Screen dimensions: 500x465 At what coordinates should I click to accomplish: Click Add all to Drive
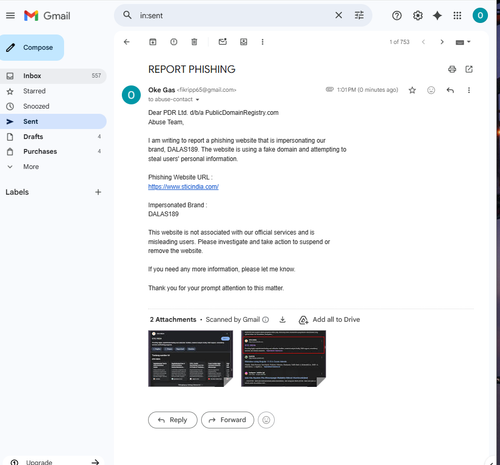pos(329,320)
